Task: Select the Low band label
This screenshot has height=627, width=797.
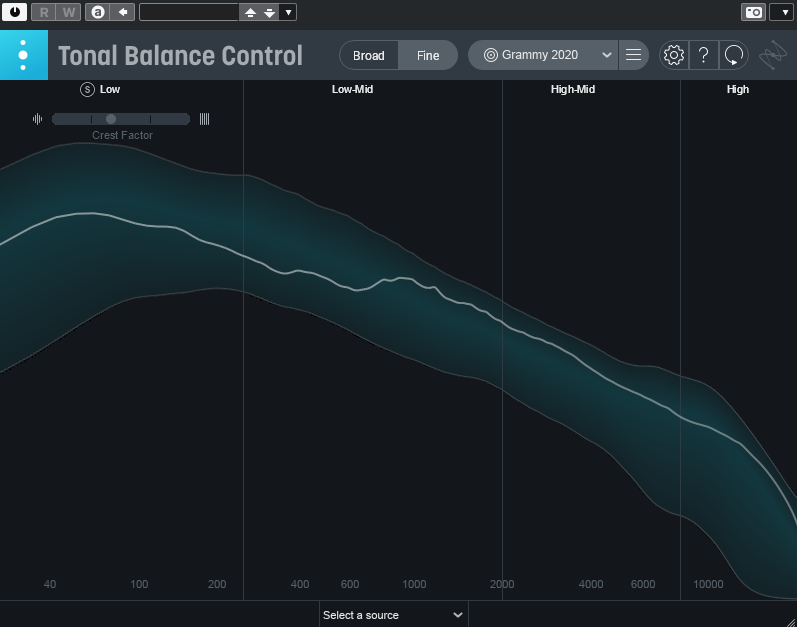Action: tap(110, 89)
